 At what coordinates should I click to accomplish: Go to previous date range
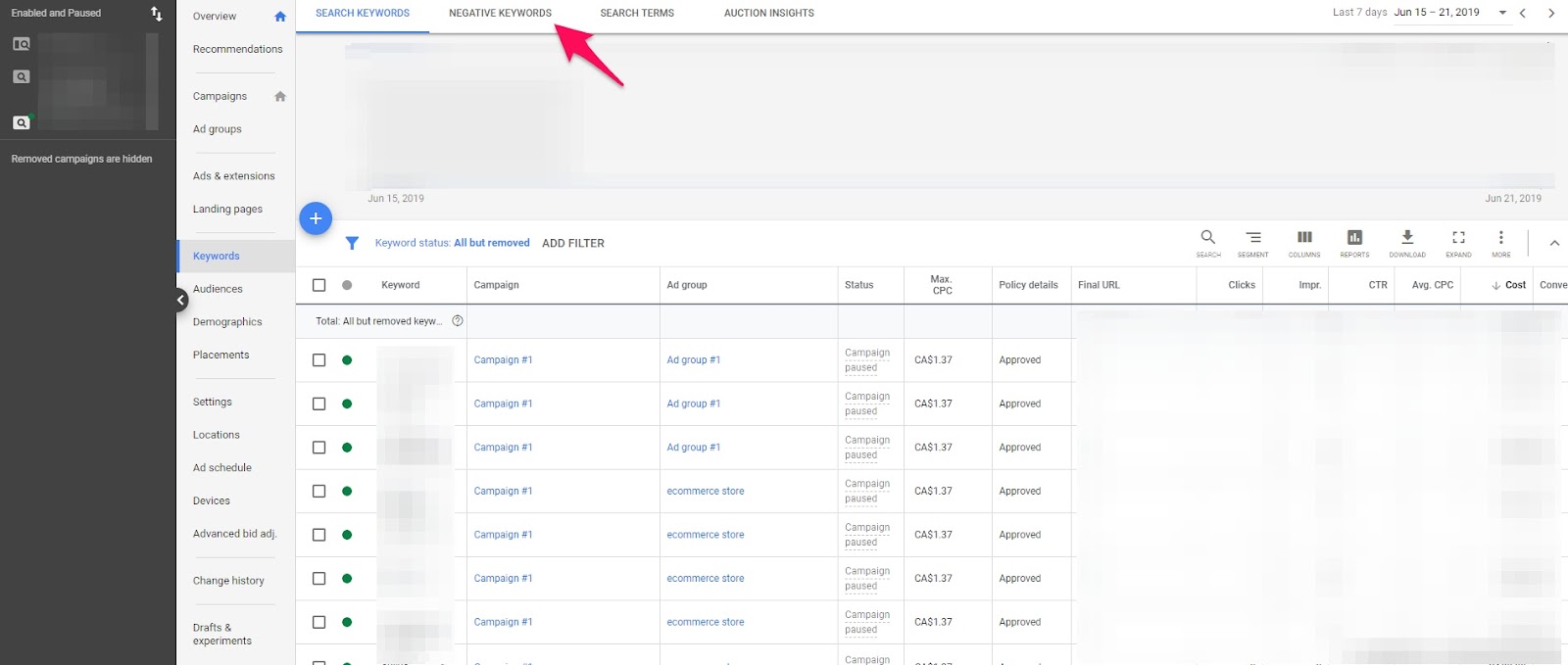[x=1523, y=13]
